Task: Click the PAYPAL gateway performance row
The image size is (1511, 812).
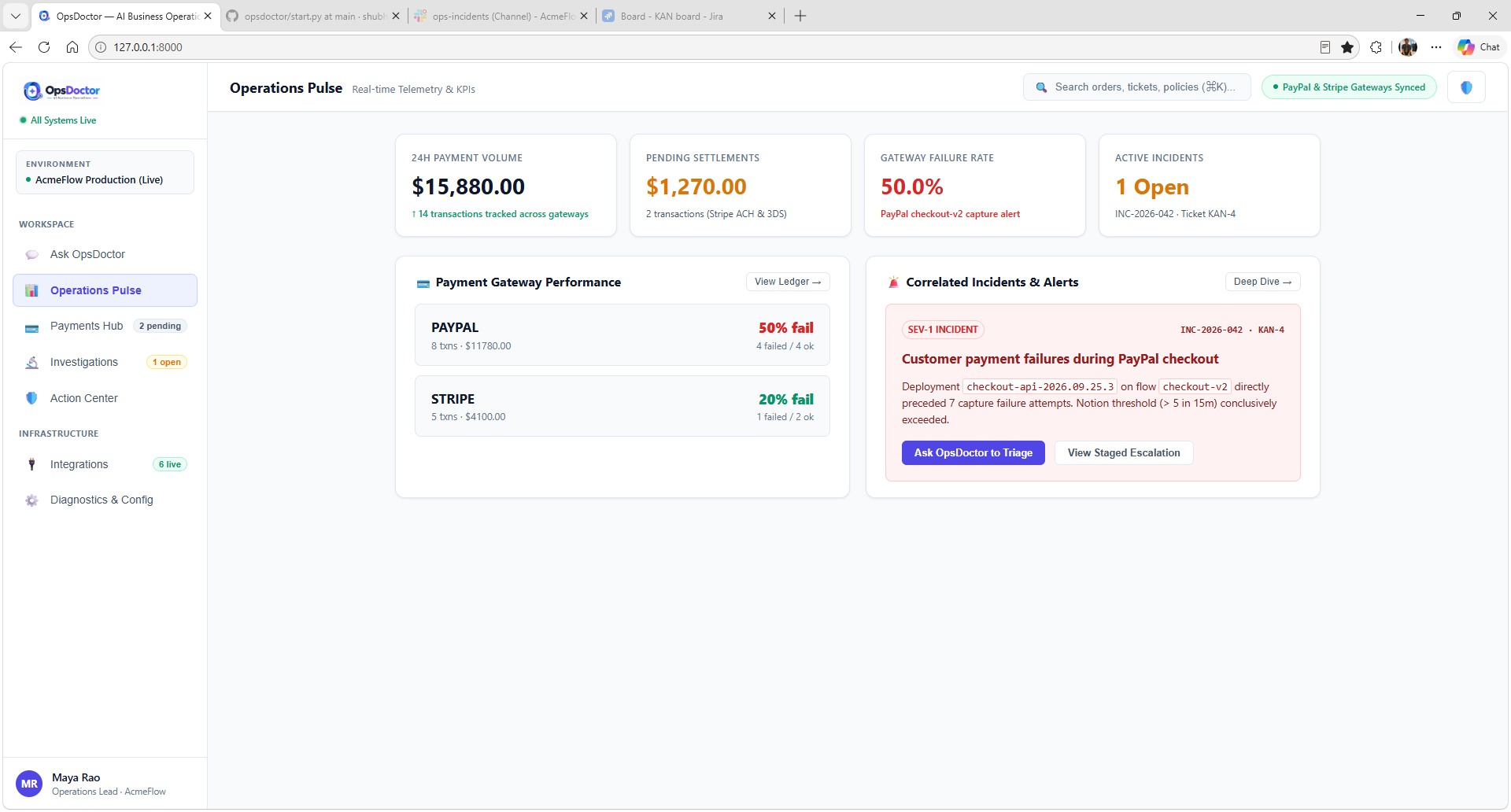Action: coord(622,335)
